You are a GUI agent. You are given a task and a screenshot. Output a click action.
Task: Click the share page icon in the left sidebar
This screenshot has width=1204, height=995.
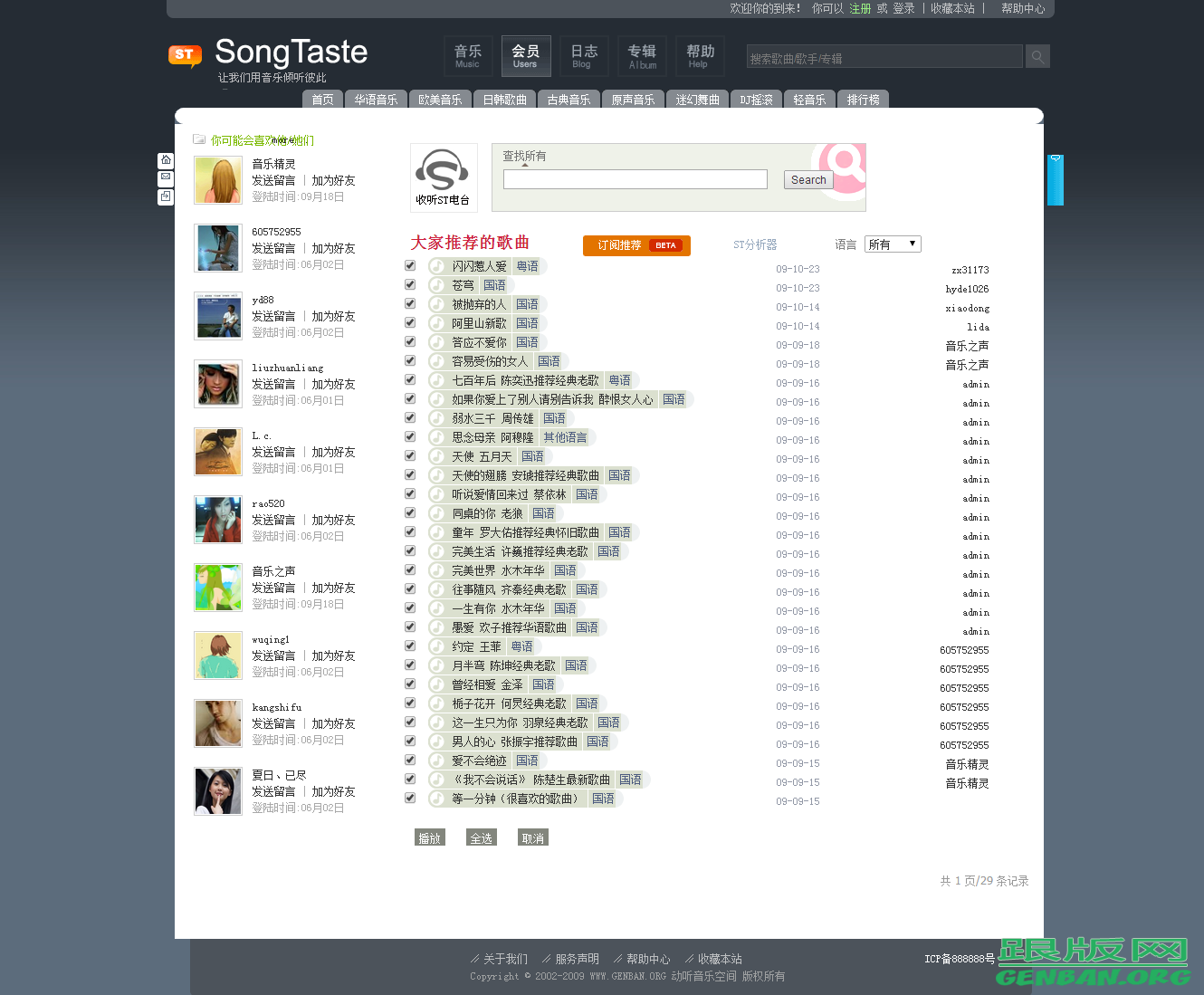coord(166,196)
